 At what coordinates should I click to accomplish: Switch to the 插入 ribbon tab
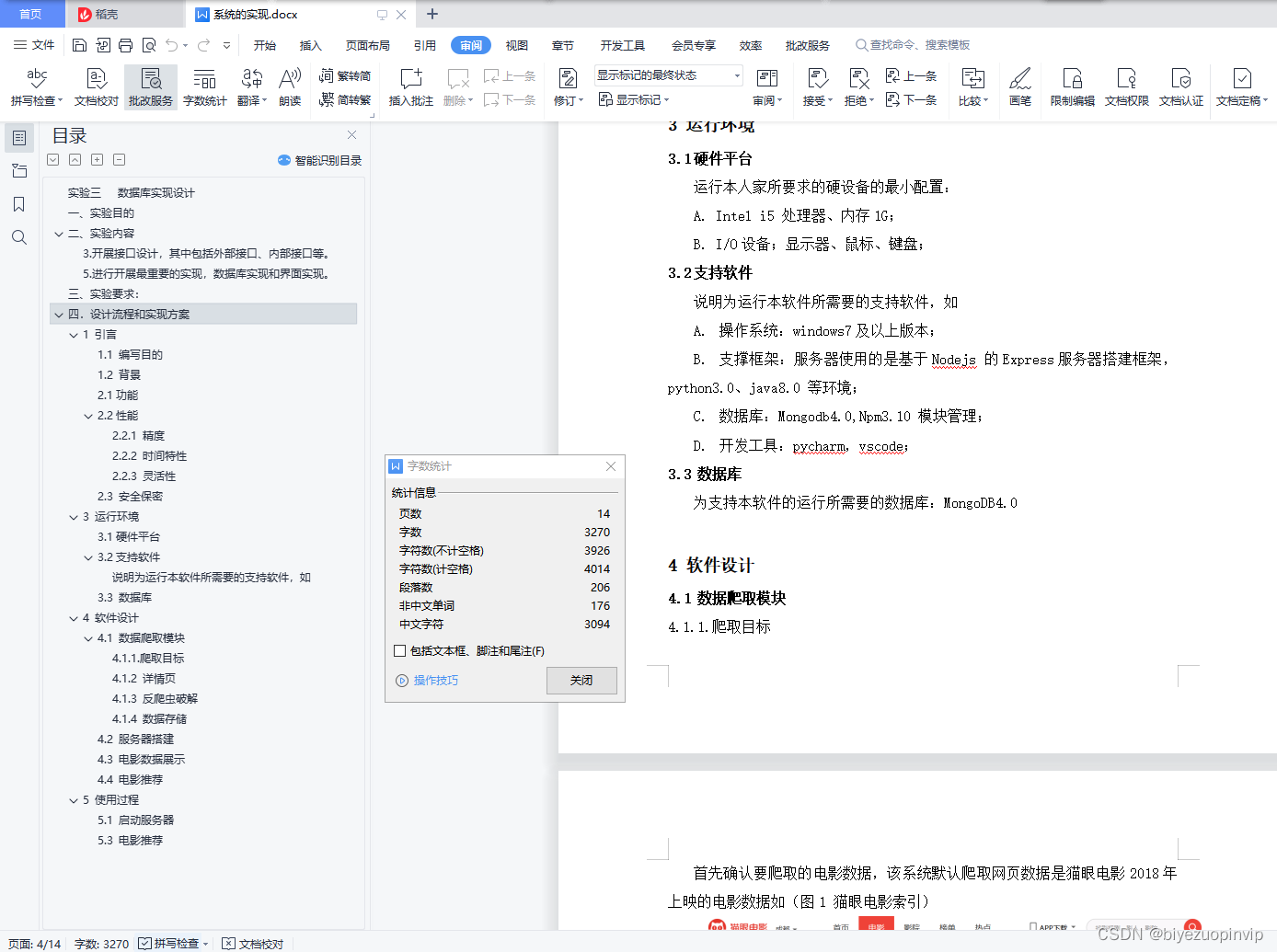click(311, 45)
